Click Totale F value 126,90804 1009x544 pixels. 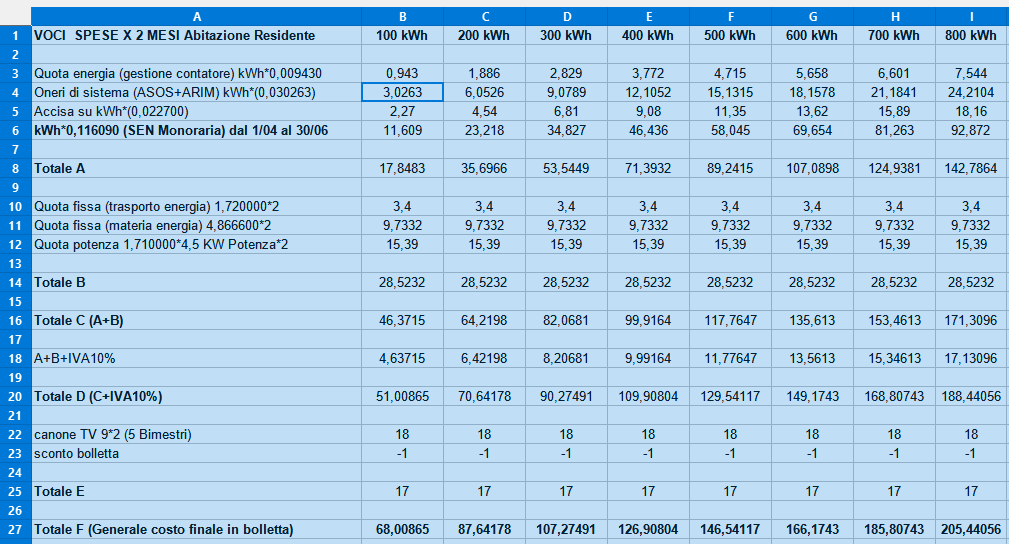point(648,530)
